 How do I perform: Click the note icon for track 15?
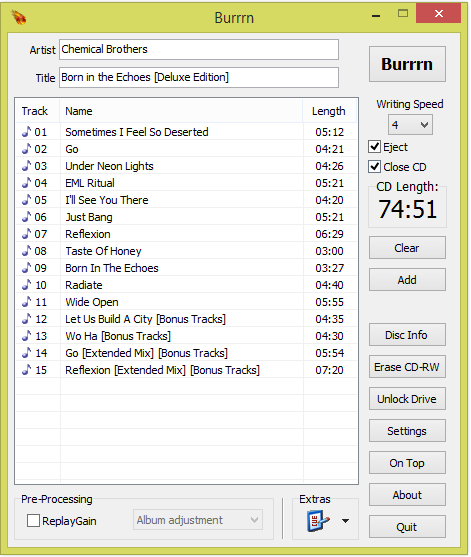click(x=26, y=370)
